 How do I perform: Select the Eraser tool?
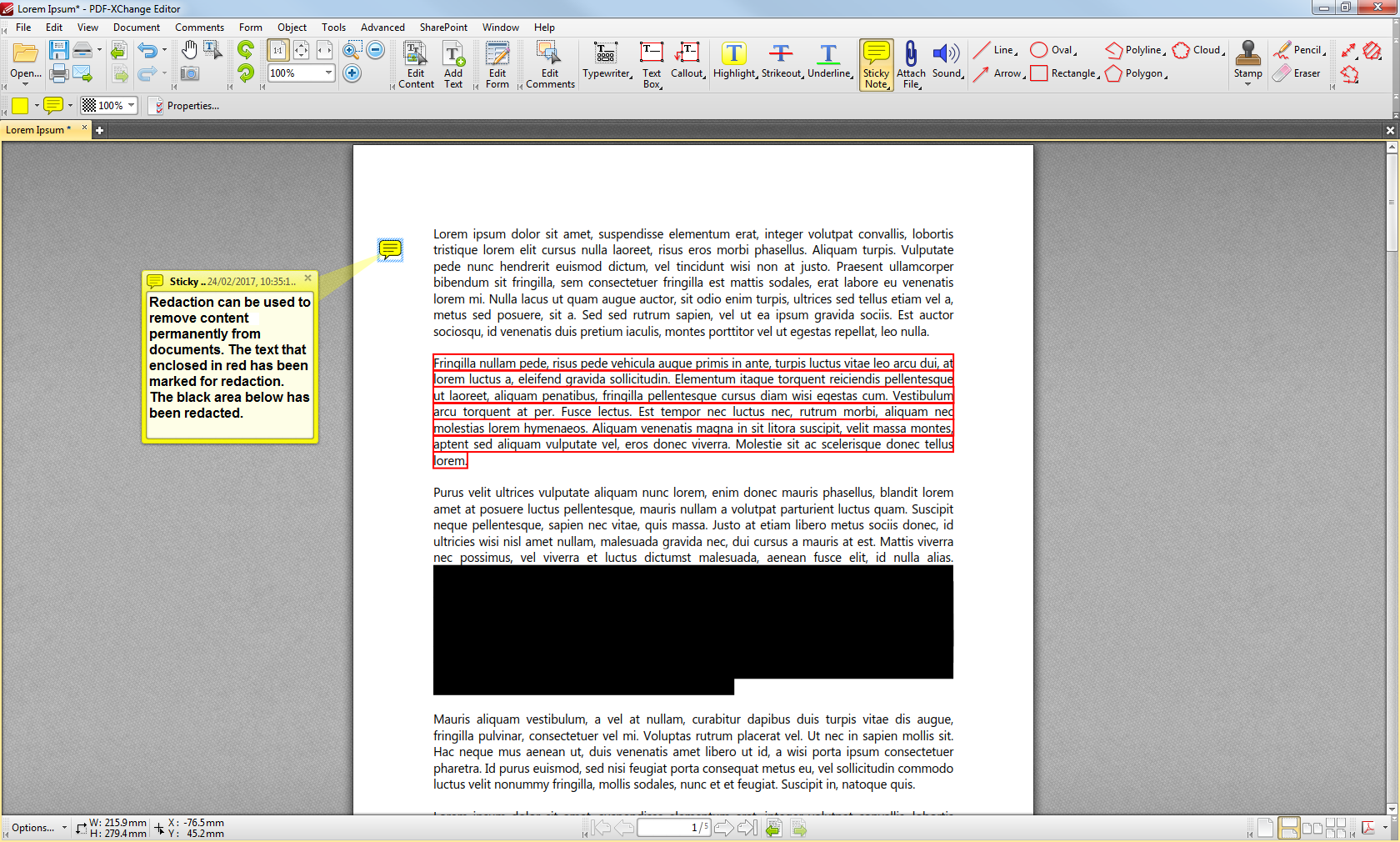tap(1297, 73)
